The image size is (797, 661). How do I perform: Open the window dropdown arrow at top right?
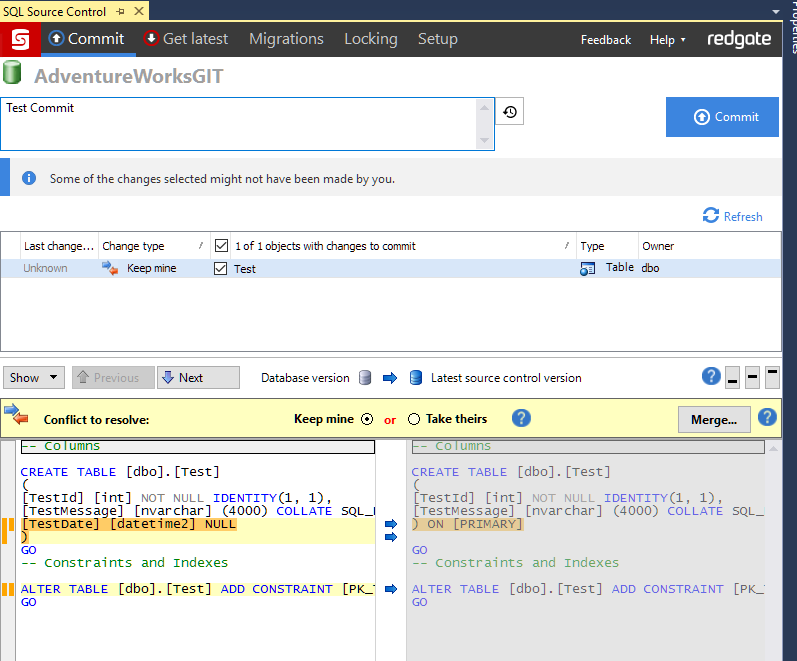pyautogui.click(x=776, y=10)
